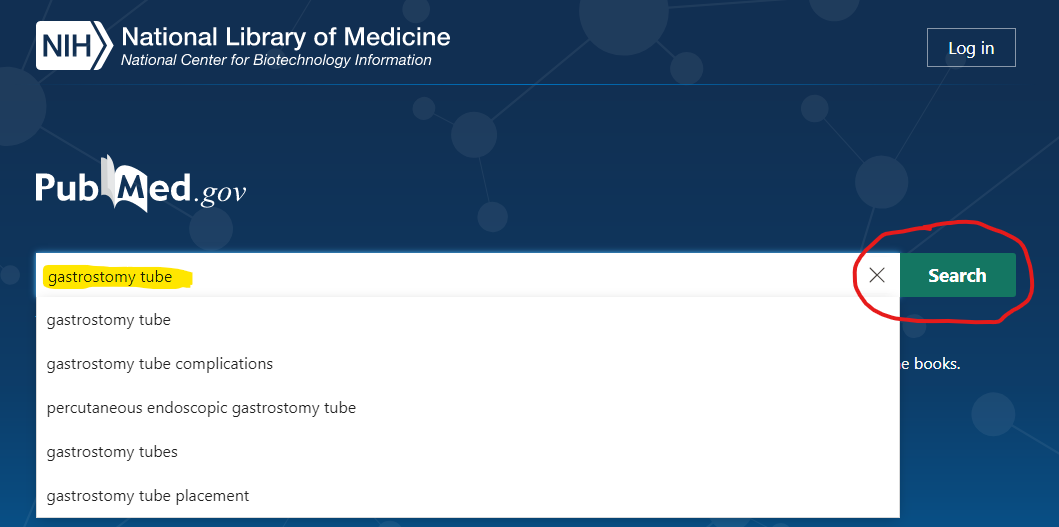Click the .gov part of PubMed logo
Screen dimensions: 1059x527
220,193
